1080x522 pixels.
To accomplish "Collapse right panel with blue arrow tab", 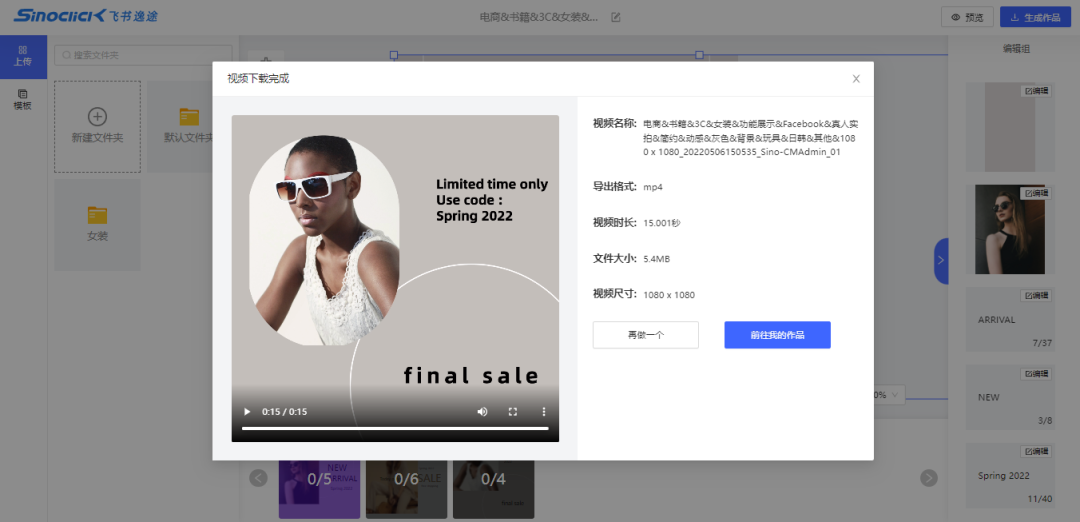I will [x=941, y=260].
